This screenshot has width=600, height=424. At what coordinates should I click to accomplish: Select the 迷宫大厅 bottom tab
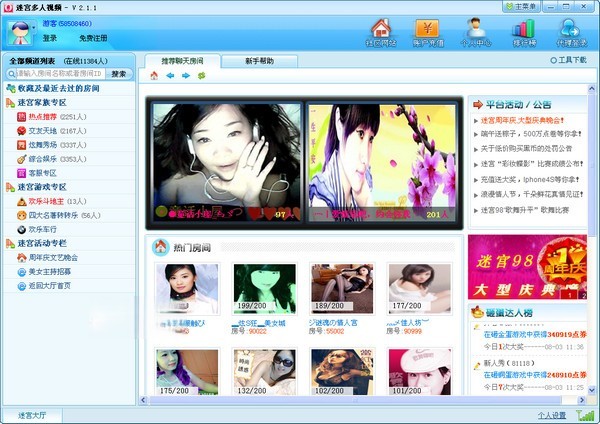coord(32,415)
